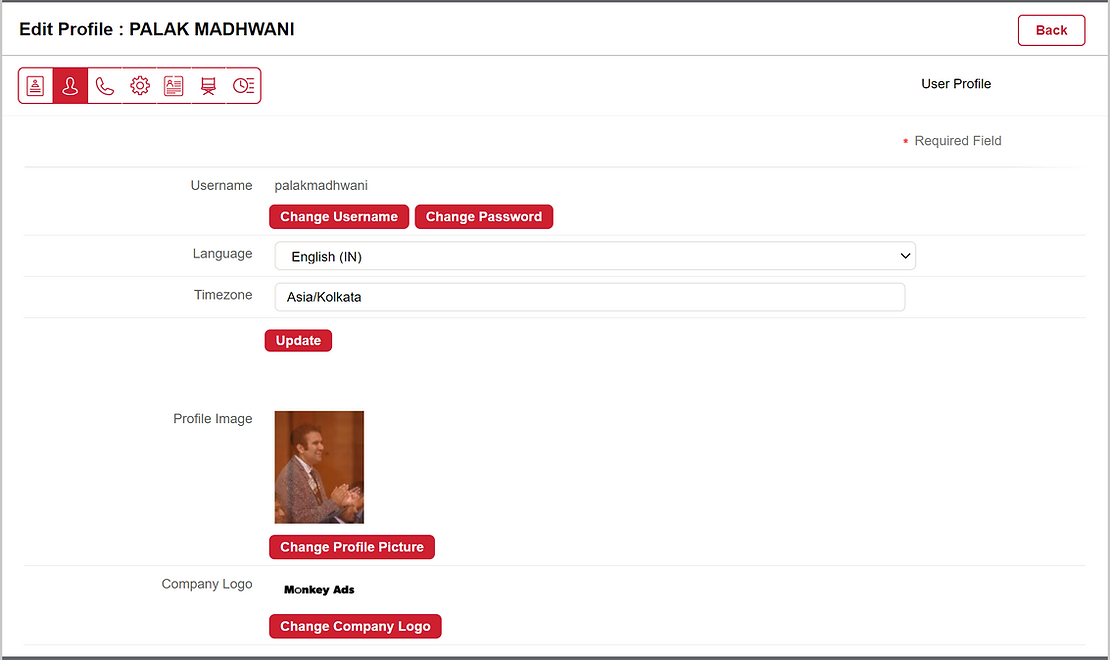Screen dimensions: 1110x660
Task: Focus the Timezone field showing Asia/Kolkata
Action: click(589, 297)
